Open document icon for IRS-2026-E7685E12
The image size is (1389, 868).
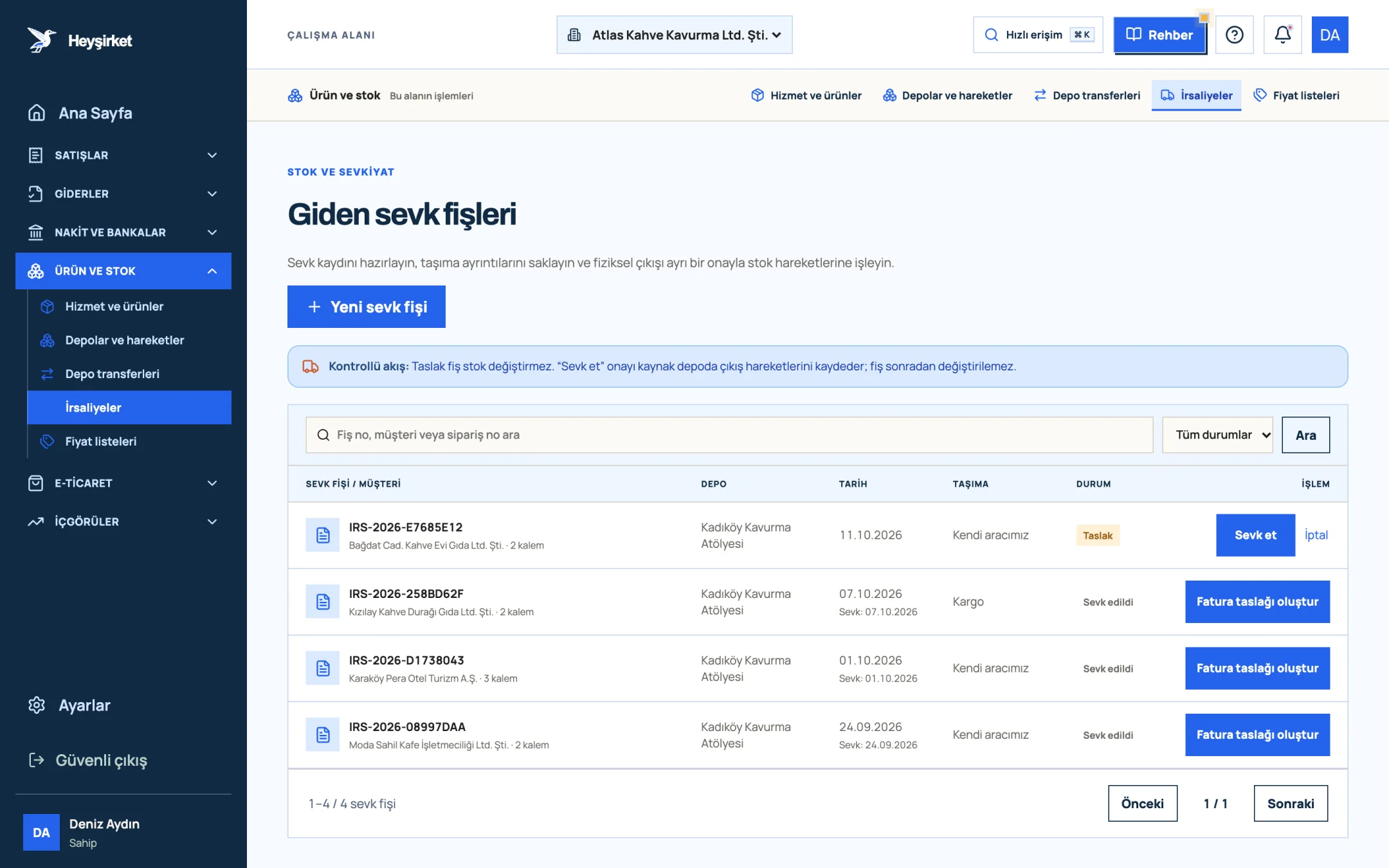pyautogui.click(x=323, y=535)
